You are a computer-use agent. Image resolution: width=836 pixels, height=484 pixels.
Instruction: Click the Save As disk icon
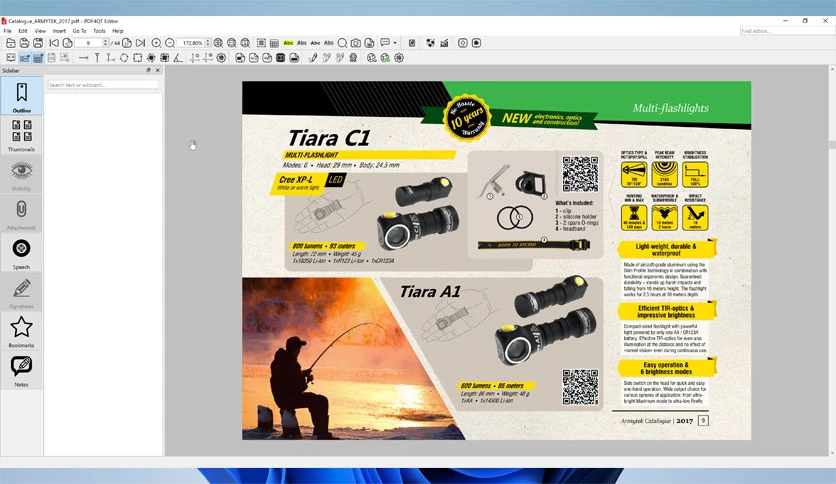38,43
